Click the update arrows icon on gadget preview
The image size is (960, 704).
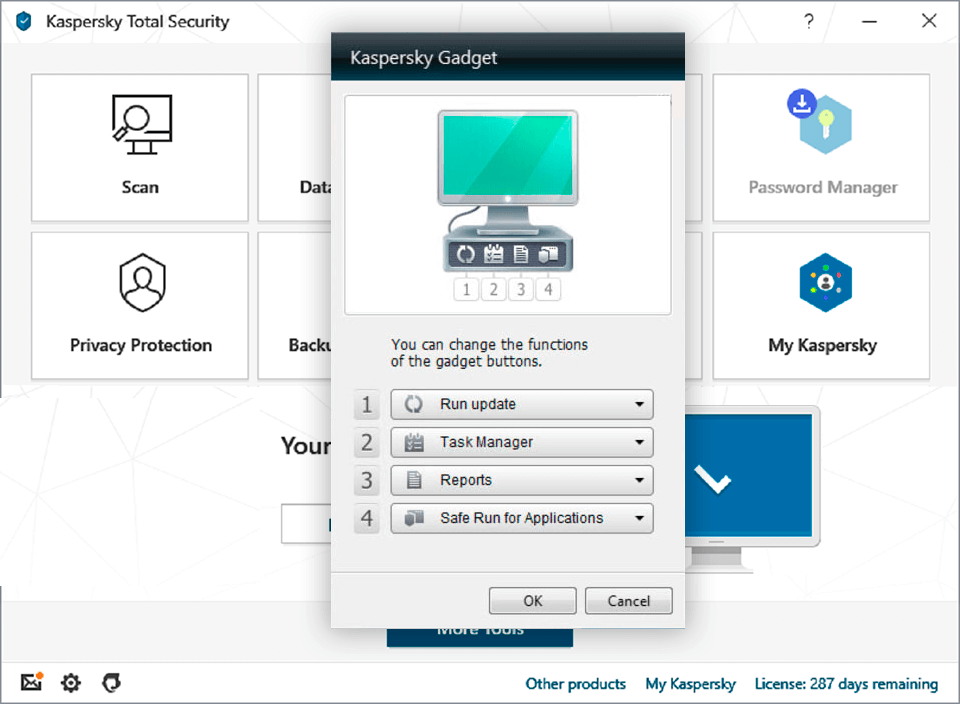click(466, 254)
